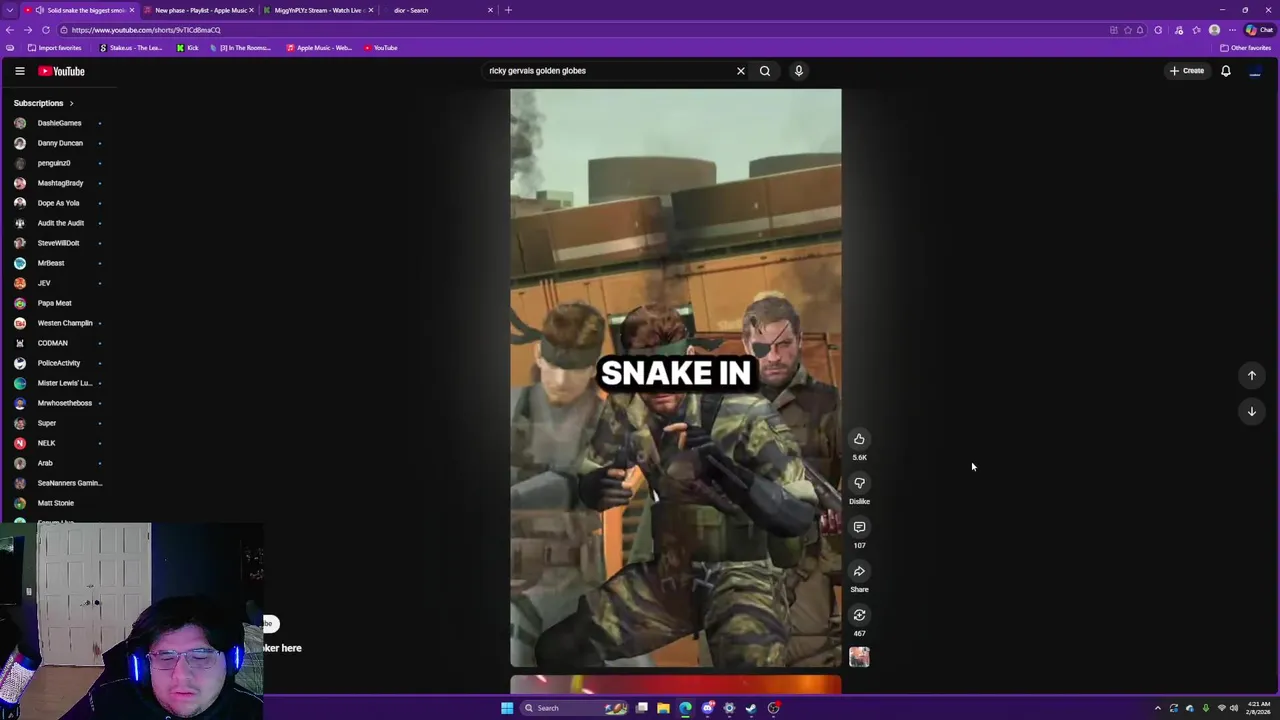
Task: Play or pause the Short video
Action: pos(676,378)
